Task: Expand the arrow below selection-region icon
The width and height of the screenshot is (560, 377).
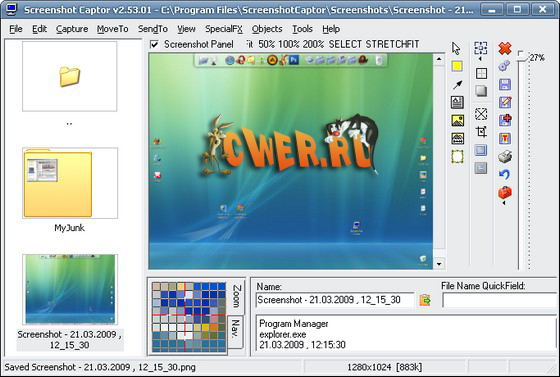Action: (x=480, y=59)
